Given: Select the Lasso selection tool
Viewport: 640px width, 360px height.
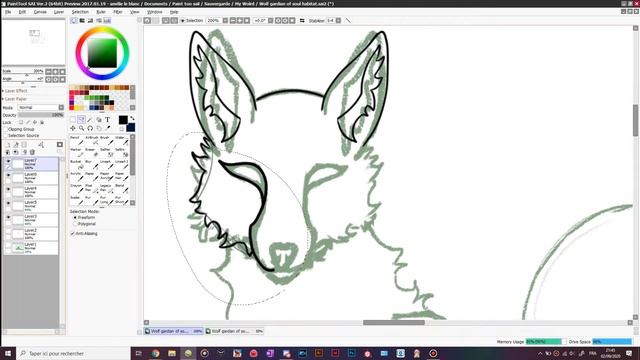Looking at the screenshot, I should coord(81,120).
